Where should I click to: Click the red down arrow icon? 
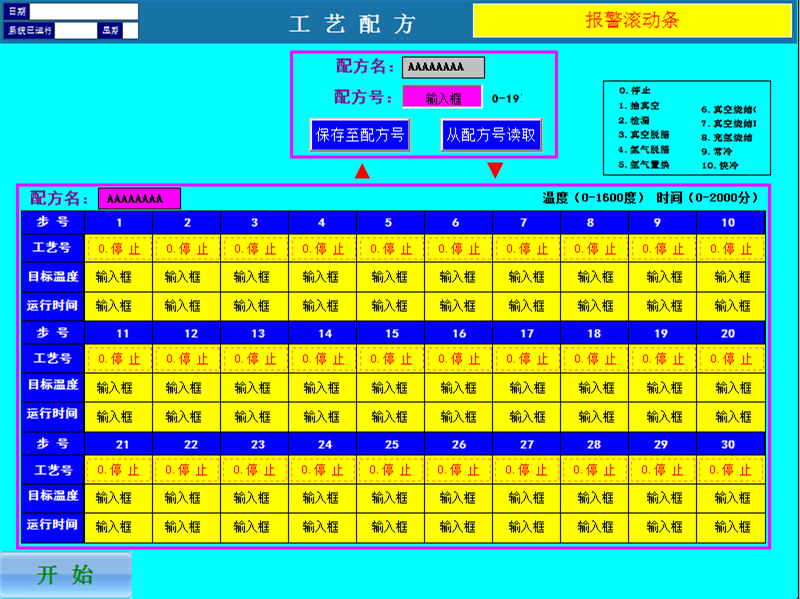494,170
